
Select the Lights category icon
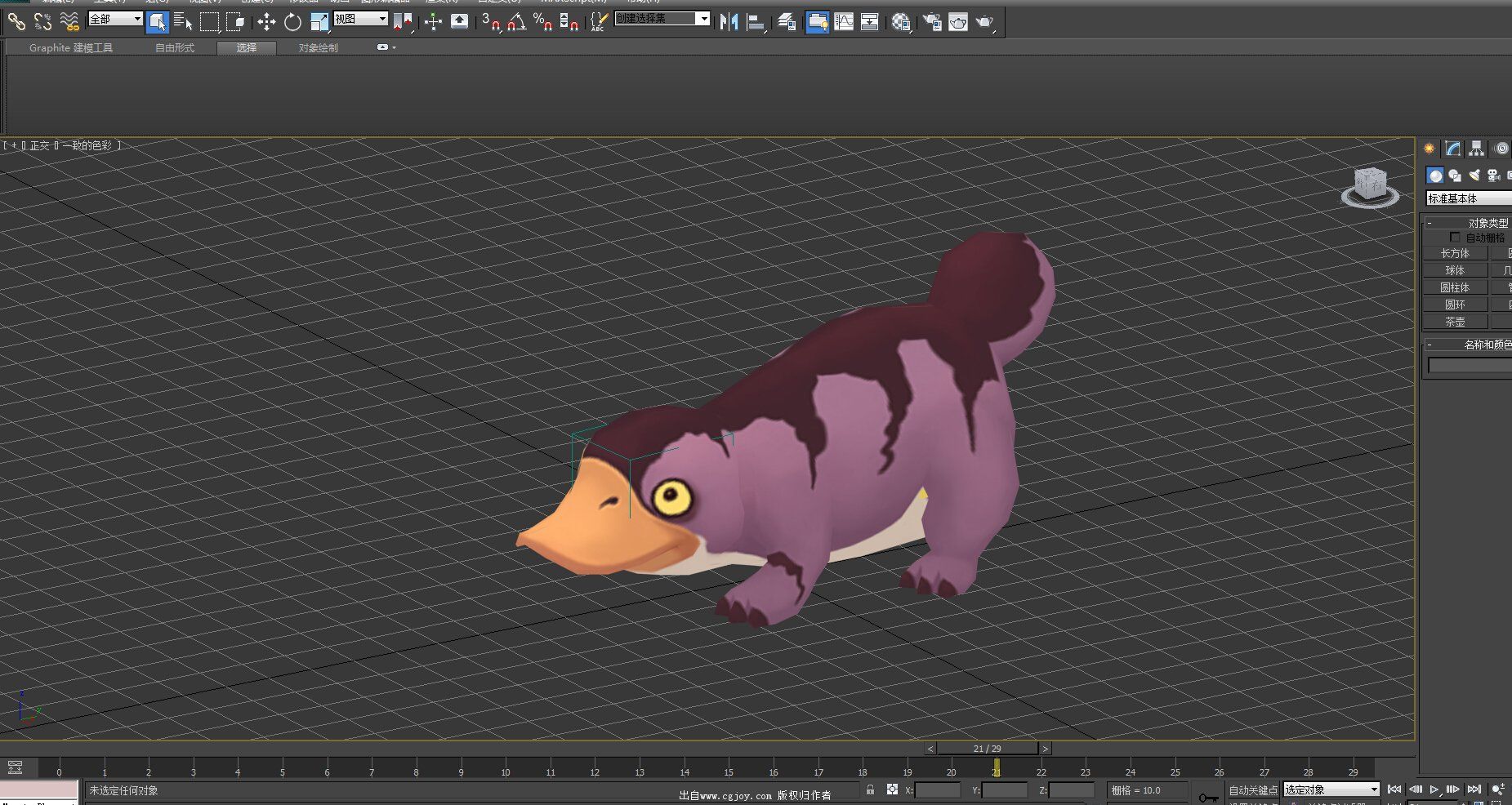point(1474,176)
